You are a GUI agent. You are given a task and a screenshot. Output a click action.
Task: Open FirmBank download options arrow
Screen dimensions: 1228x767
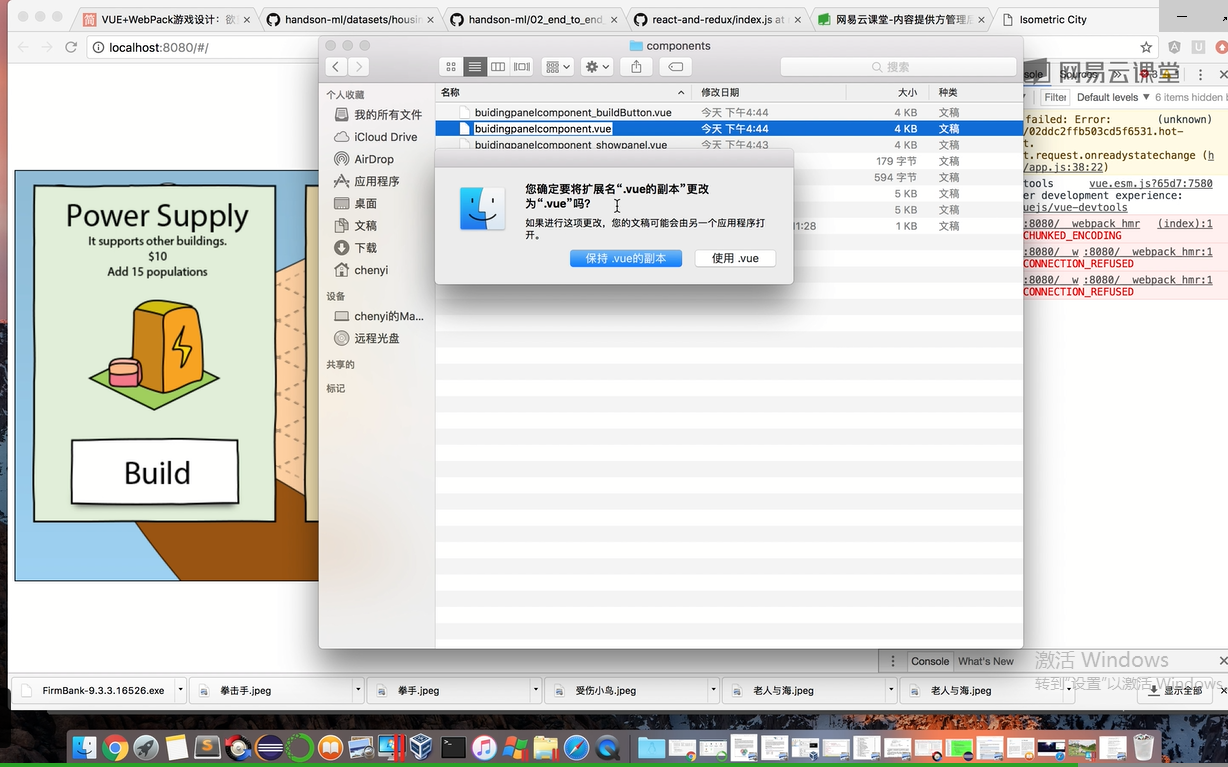point(180,690)
